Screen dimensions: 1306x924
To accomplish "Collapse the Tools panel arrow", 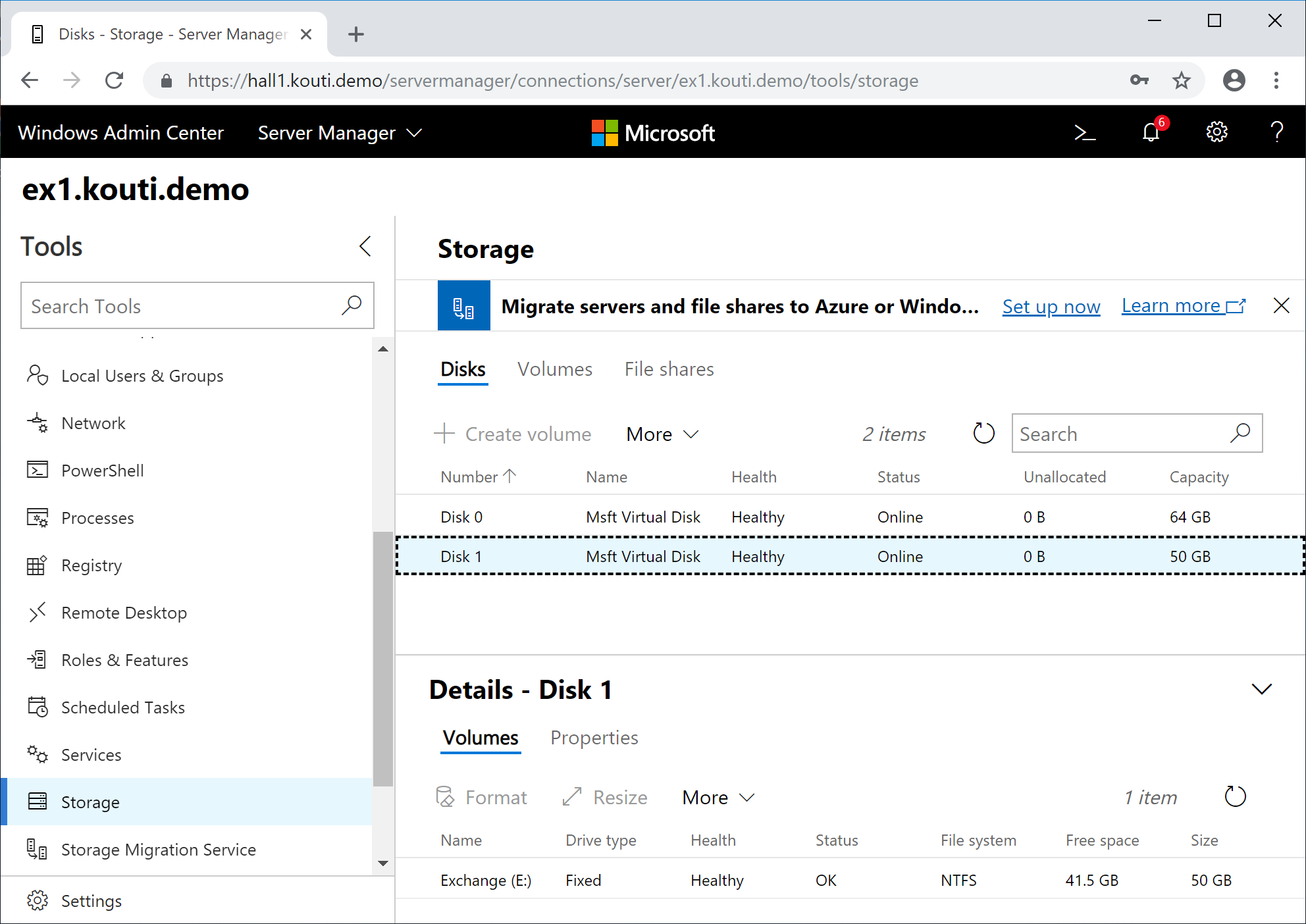I will [x=365, y=247].
